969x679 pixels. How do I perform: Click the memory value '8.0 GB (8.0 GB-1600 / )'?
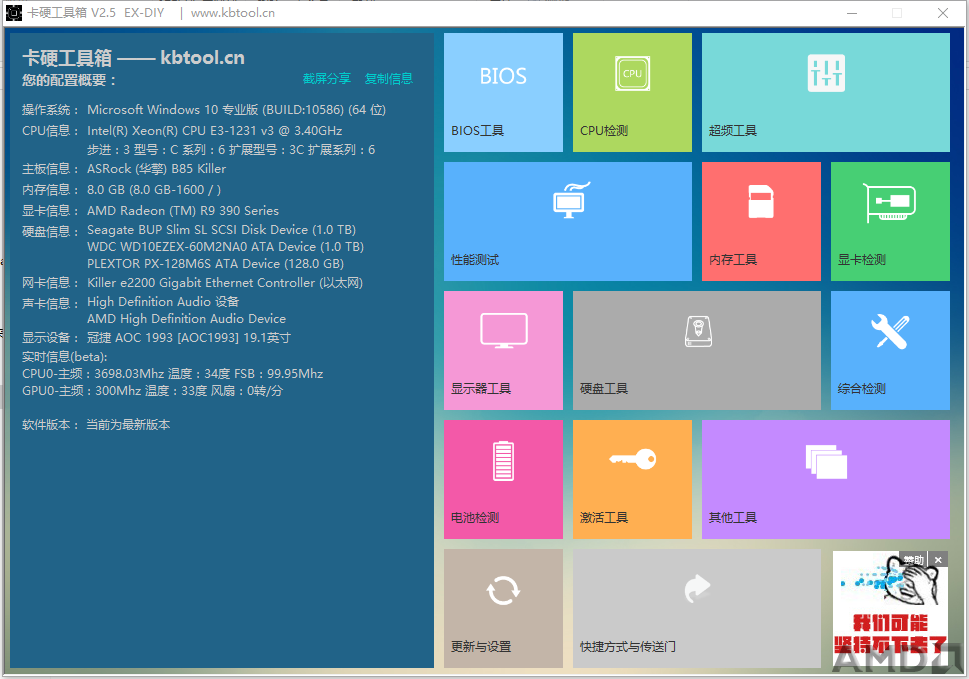[x=154, y=190]
